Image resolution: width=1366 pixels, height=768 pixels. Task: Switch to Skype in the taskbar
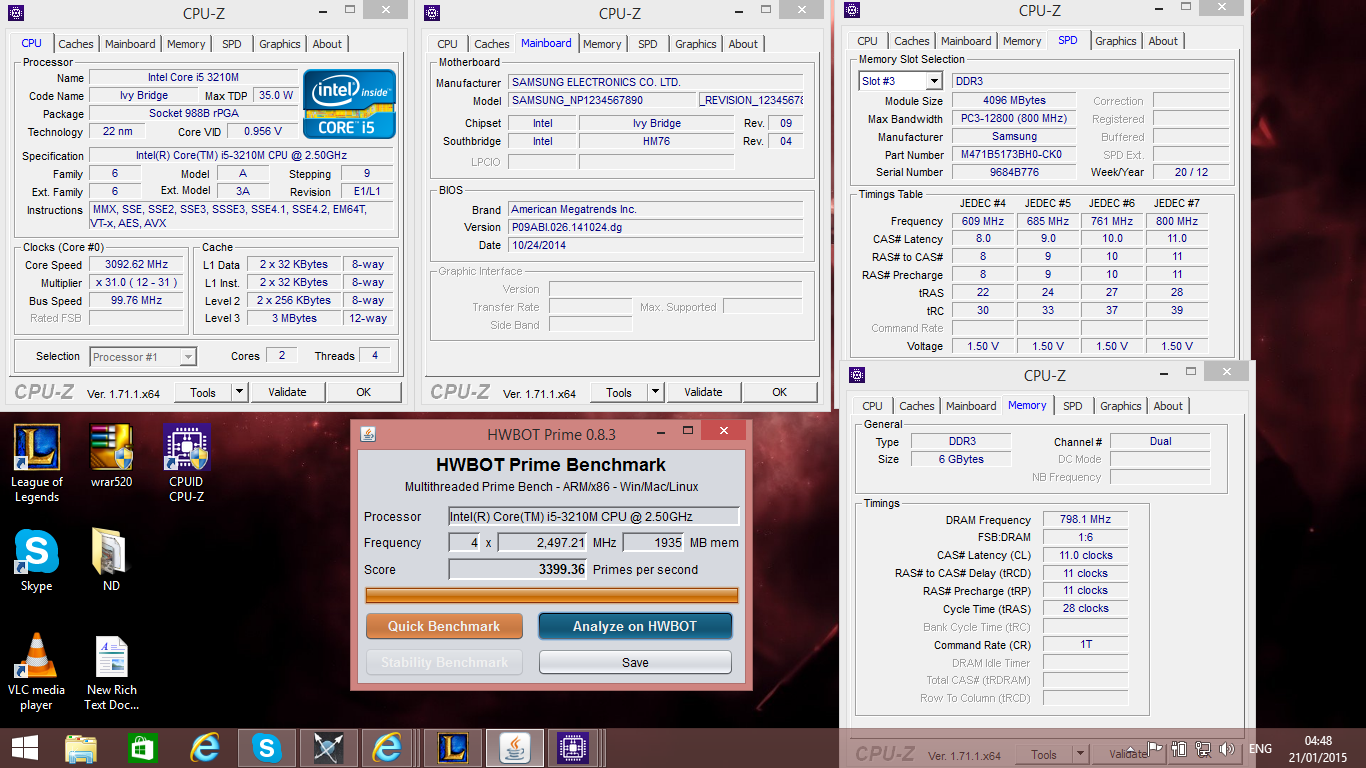click(x=266, y=748)
